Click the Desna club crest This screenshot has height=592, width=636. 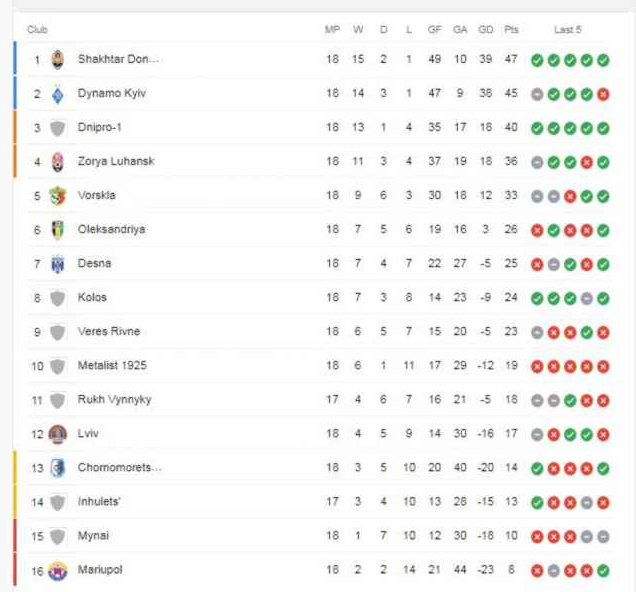tap(58, 264)
